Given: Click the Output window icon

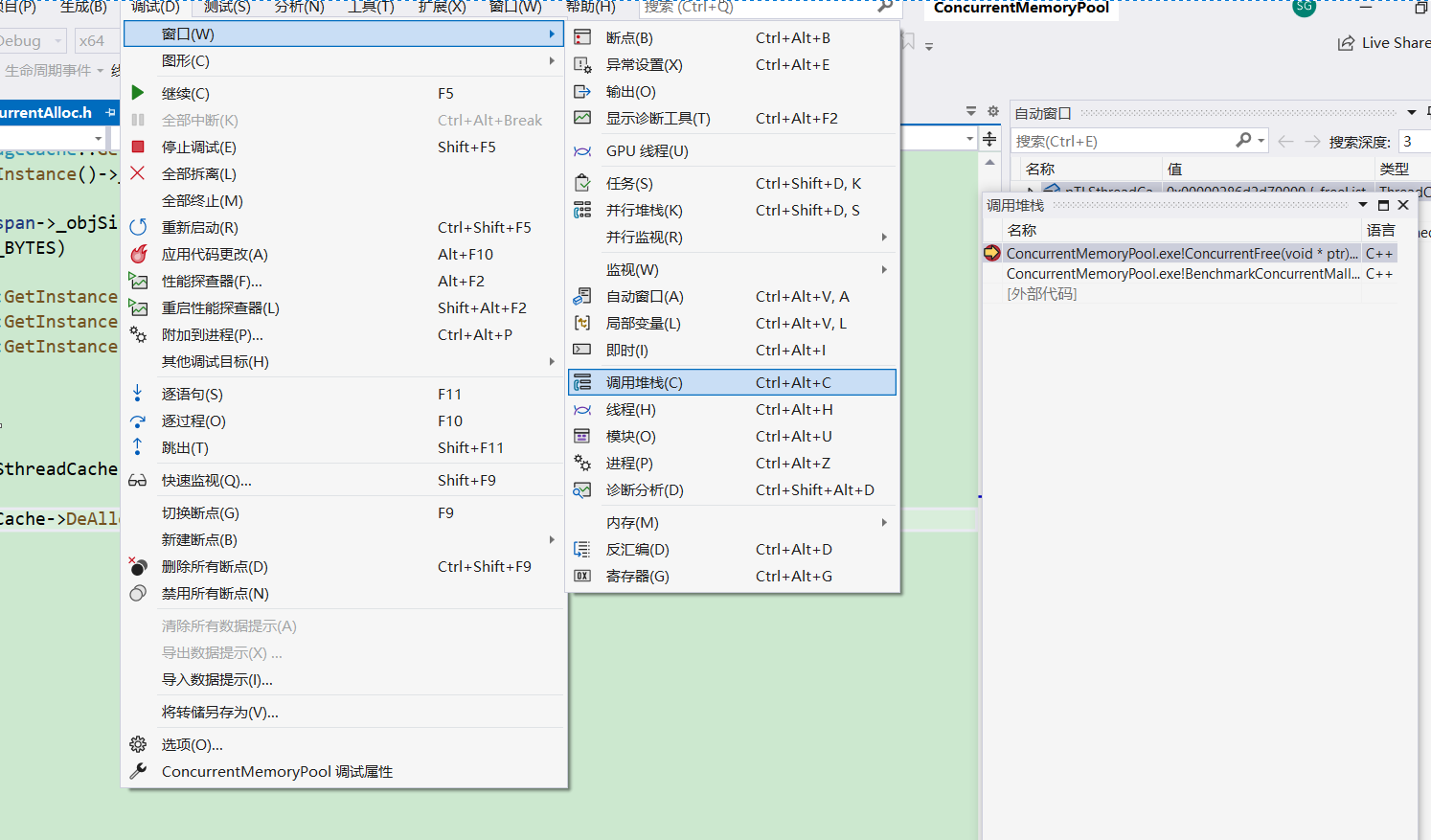Looking at the screenshot, I should click(582, 91).
